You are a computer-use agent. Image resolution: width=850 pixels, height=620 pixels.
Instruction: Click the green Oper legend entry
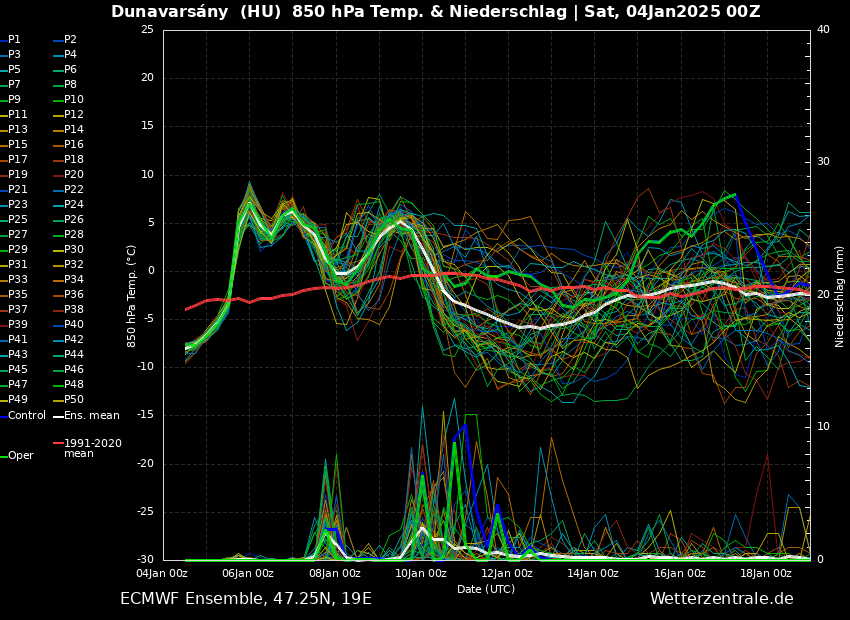click(20, 456)
